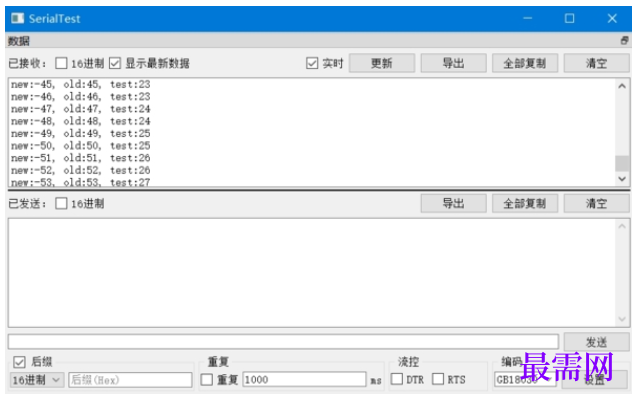Open the GB18030 encoding dropdown
The width and height of the screenshot is (632, 398).
525,379
